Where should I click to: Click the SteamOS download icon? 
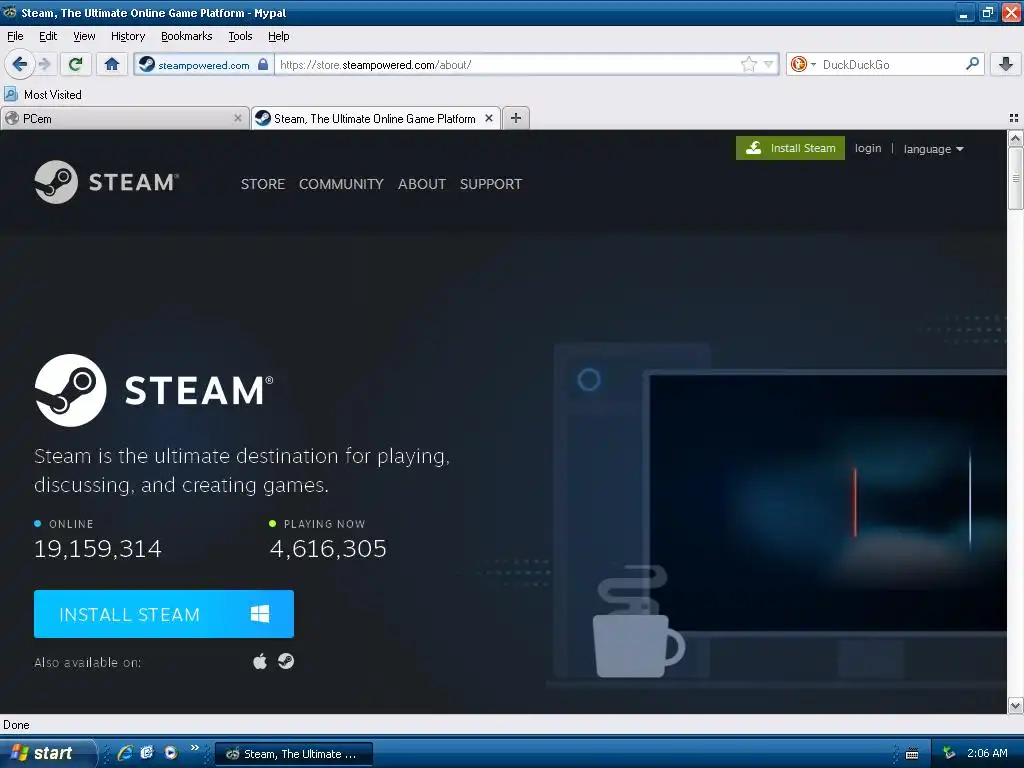(286, 662)
